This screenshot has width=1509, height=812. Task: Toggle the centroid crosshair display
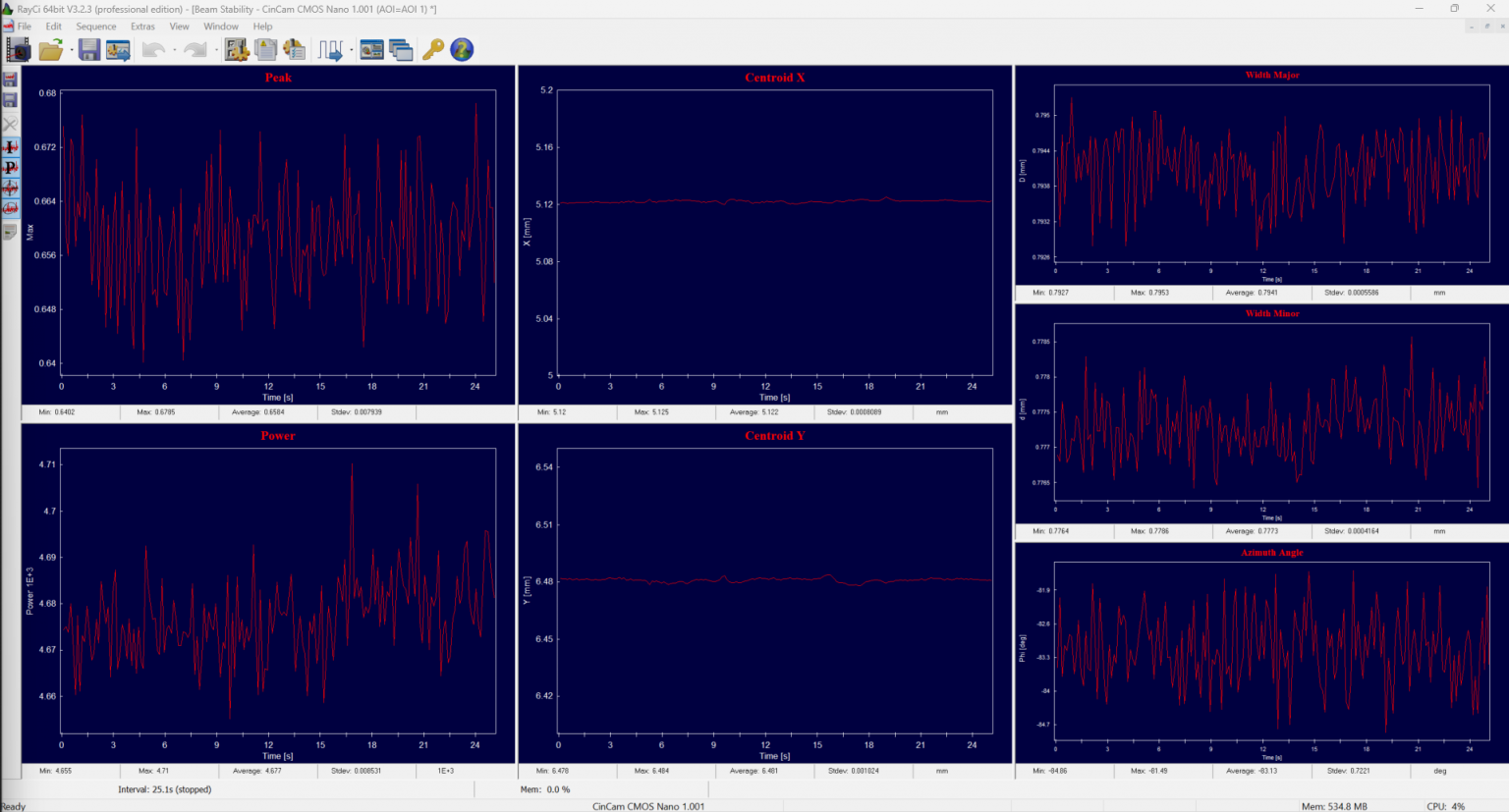point(10,187)
